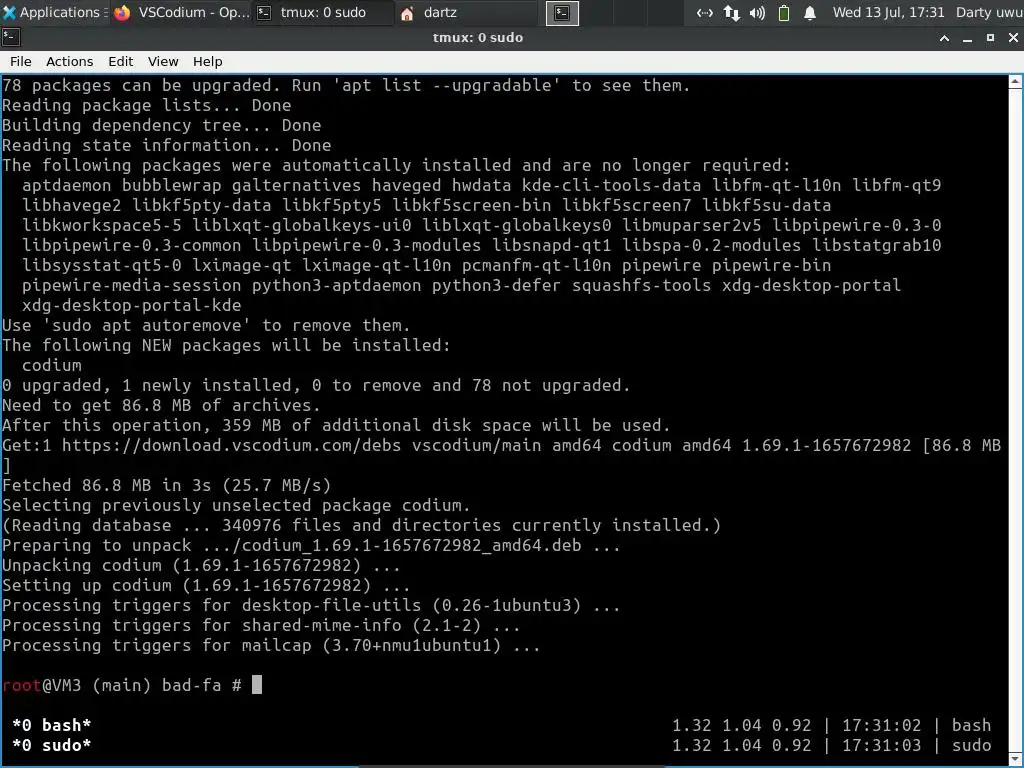Open the File menu

(21, 61)
